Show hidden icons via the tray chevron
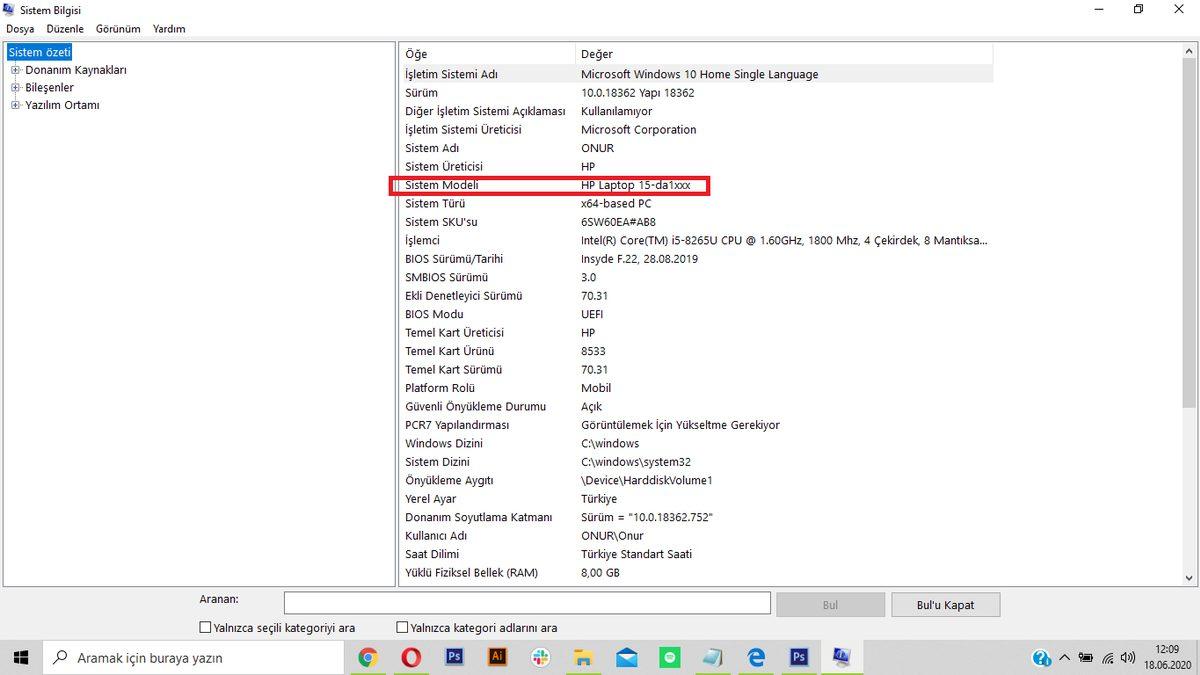This screenshot has width=1200, height=675. (x=1064, y=659)
